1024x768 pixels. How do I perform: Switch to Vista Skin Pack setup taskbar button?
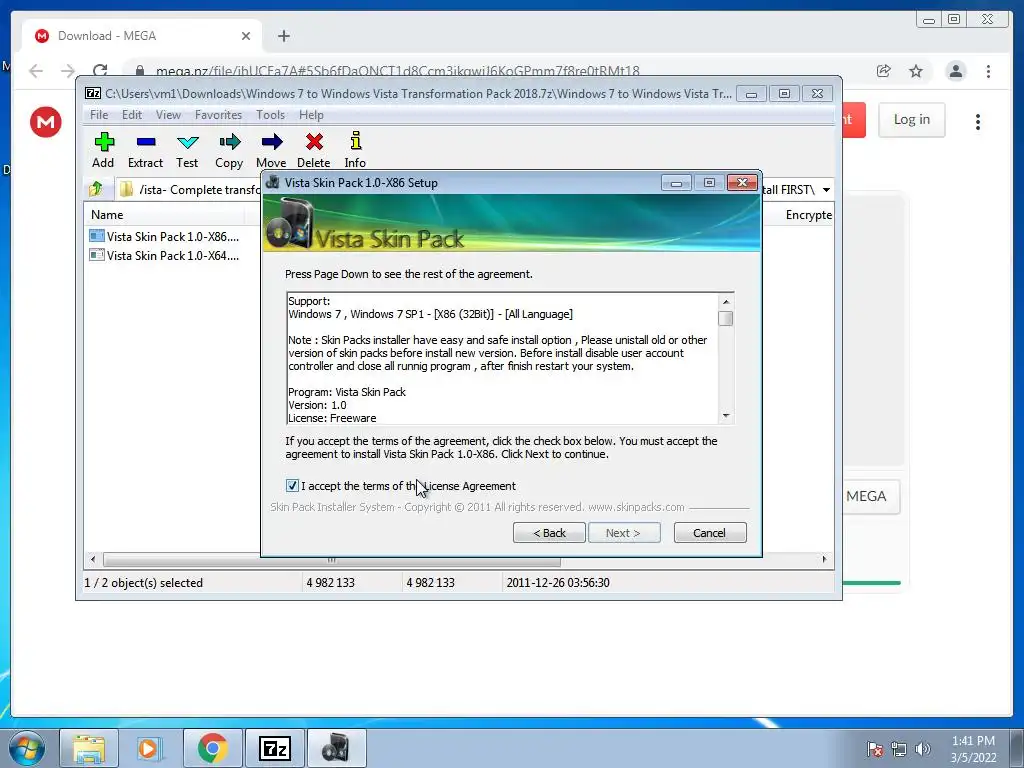pyautogui.click(x=336, y=748)
